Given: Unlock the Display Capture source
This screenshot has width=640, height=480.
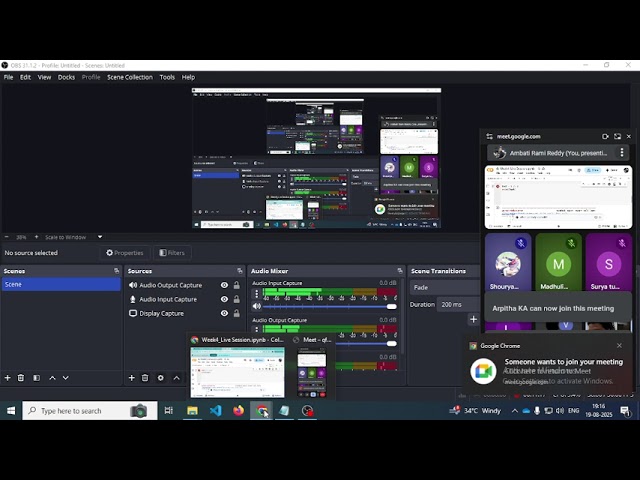Looking at the screenshot, I should coord(236,313).
